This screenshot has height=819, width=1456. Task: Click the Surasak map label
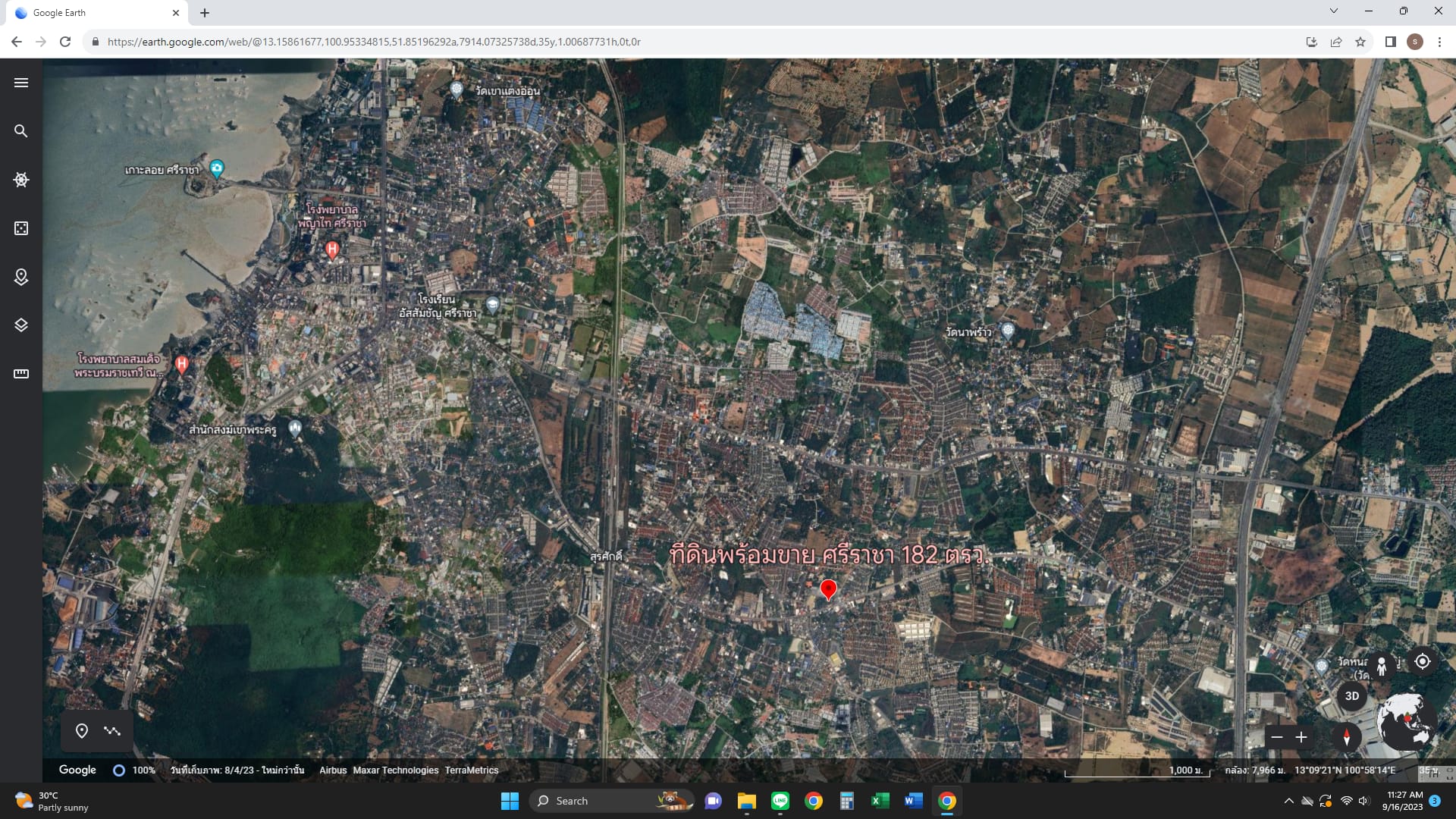[x=606, y=557]
